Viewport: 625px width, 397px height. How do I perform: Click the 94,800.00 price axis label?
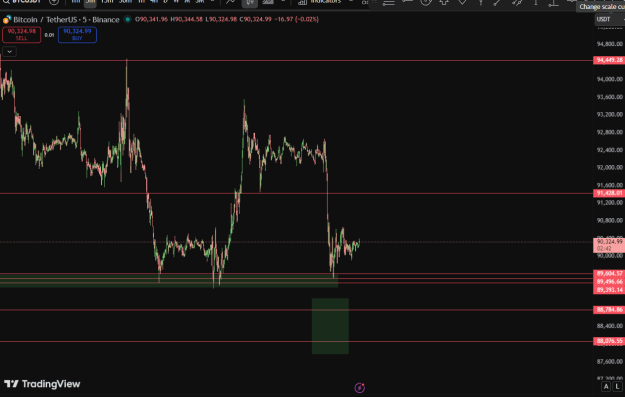pyautogui.click(x=609, y=44)
